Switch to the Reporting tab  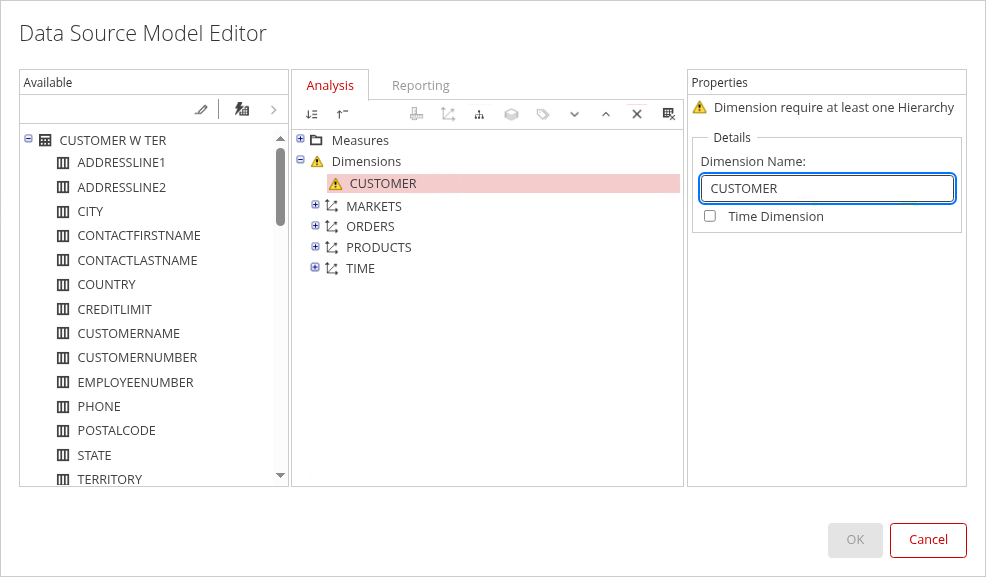click(420, 86)
